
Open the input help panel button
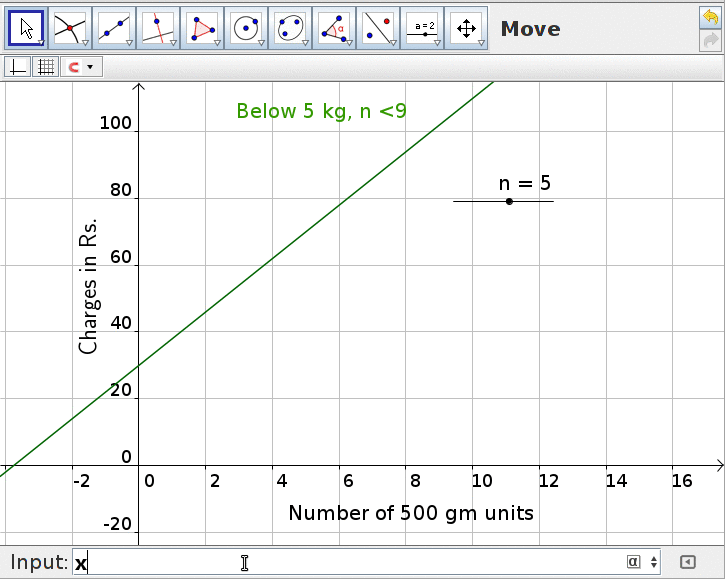pos(687,562)
